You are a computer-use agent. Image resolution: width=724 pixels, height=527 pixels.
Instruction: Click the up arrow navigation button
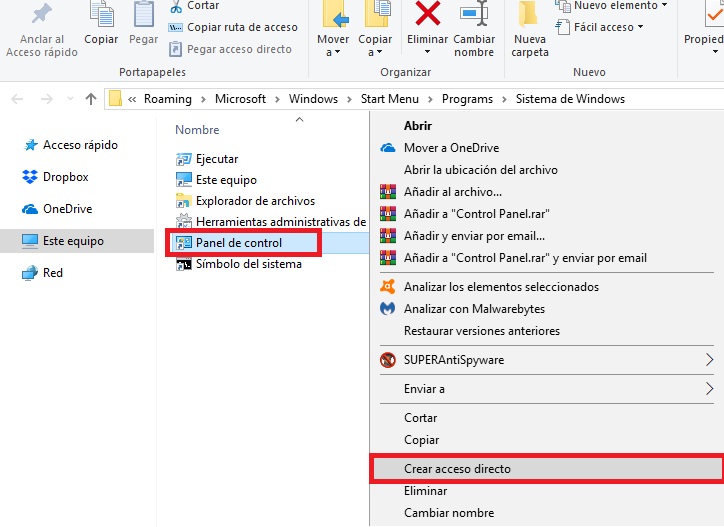91,99
